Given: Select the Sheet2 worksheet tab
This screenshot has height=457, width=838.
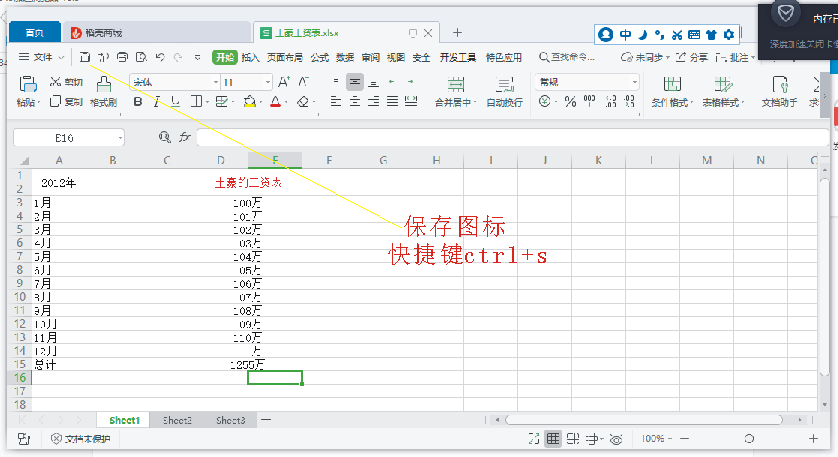Looking at the screenshot, I should click(x=177, y=420).
